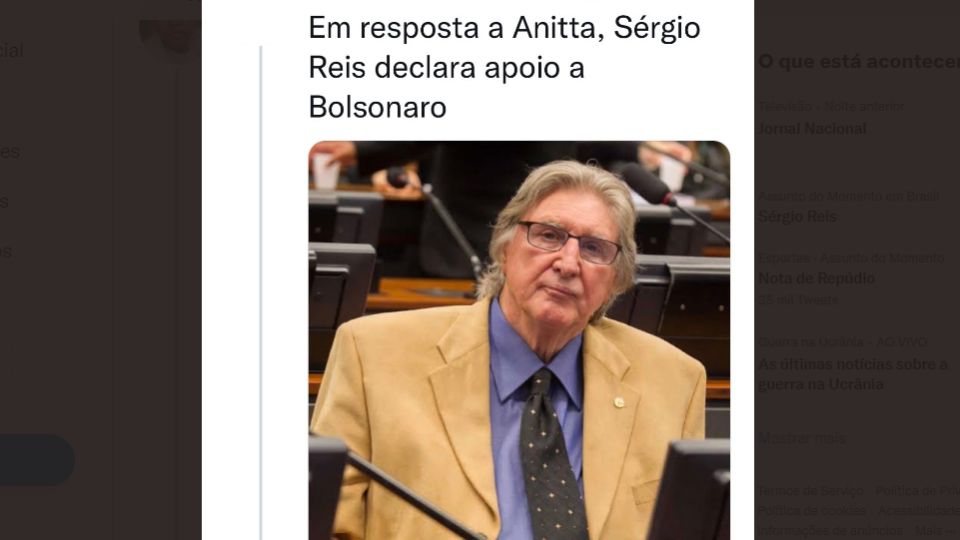Open the Política de cookies footer link
Screen dimensions: 960x540
click(812, 511)
